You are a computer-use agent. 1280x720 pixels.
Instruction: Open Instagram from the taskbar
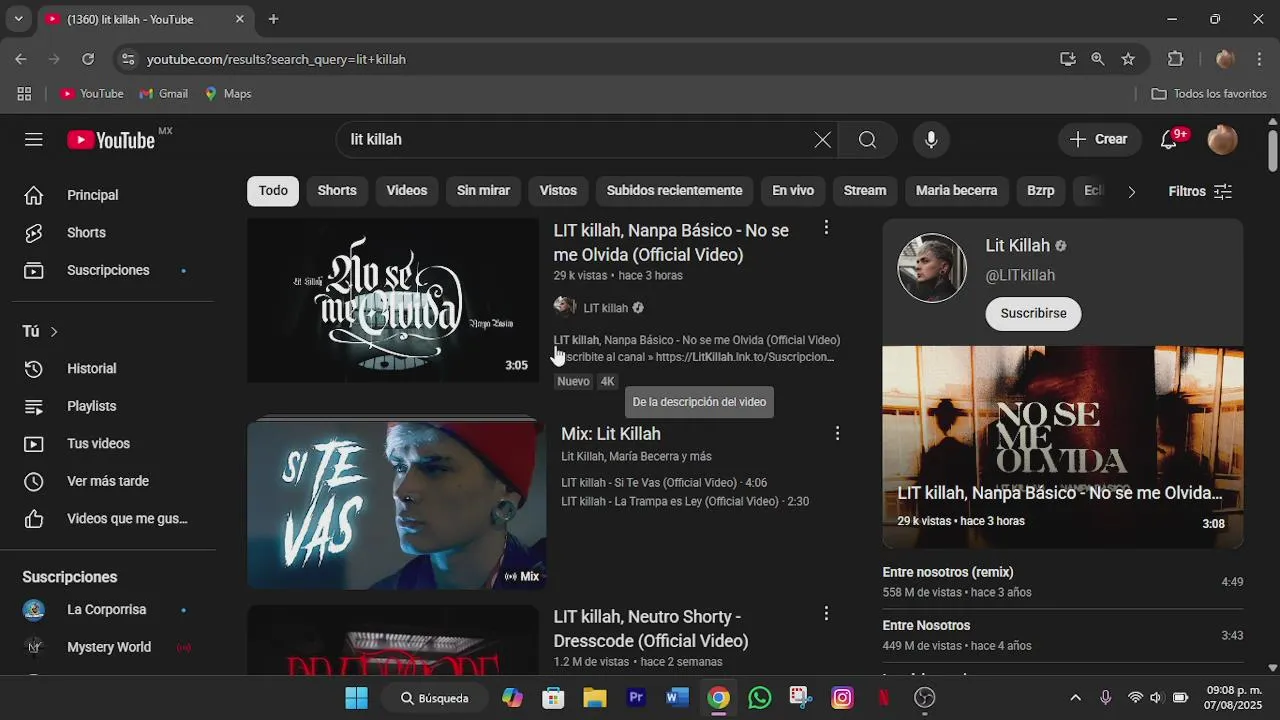(x=842, y=698)
